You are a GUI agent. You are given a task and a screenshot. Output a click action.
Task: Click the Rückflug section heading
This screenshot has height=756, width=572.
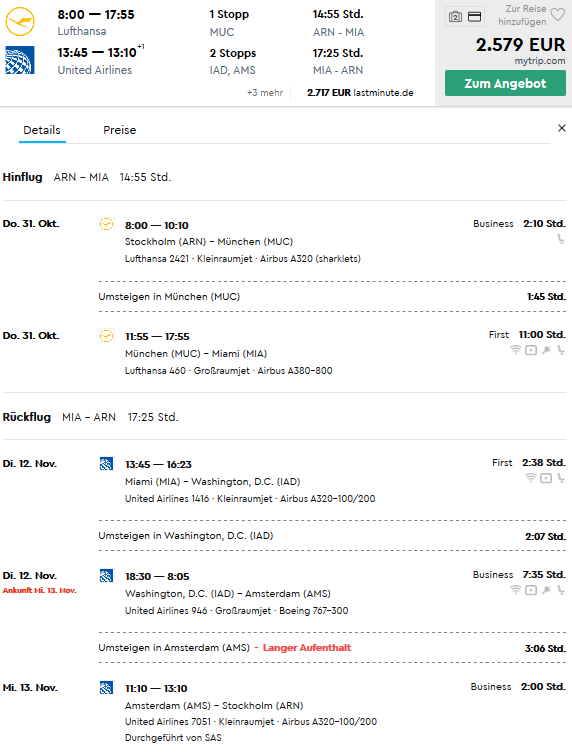(x=27, y=417)
